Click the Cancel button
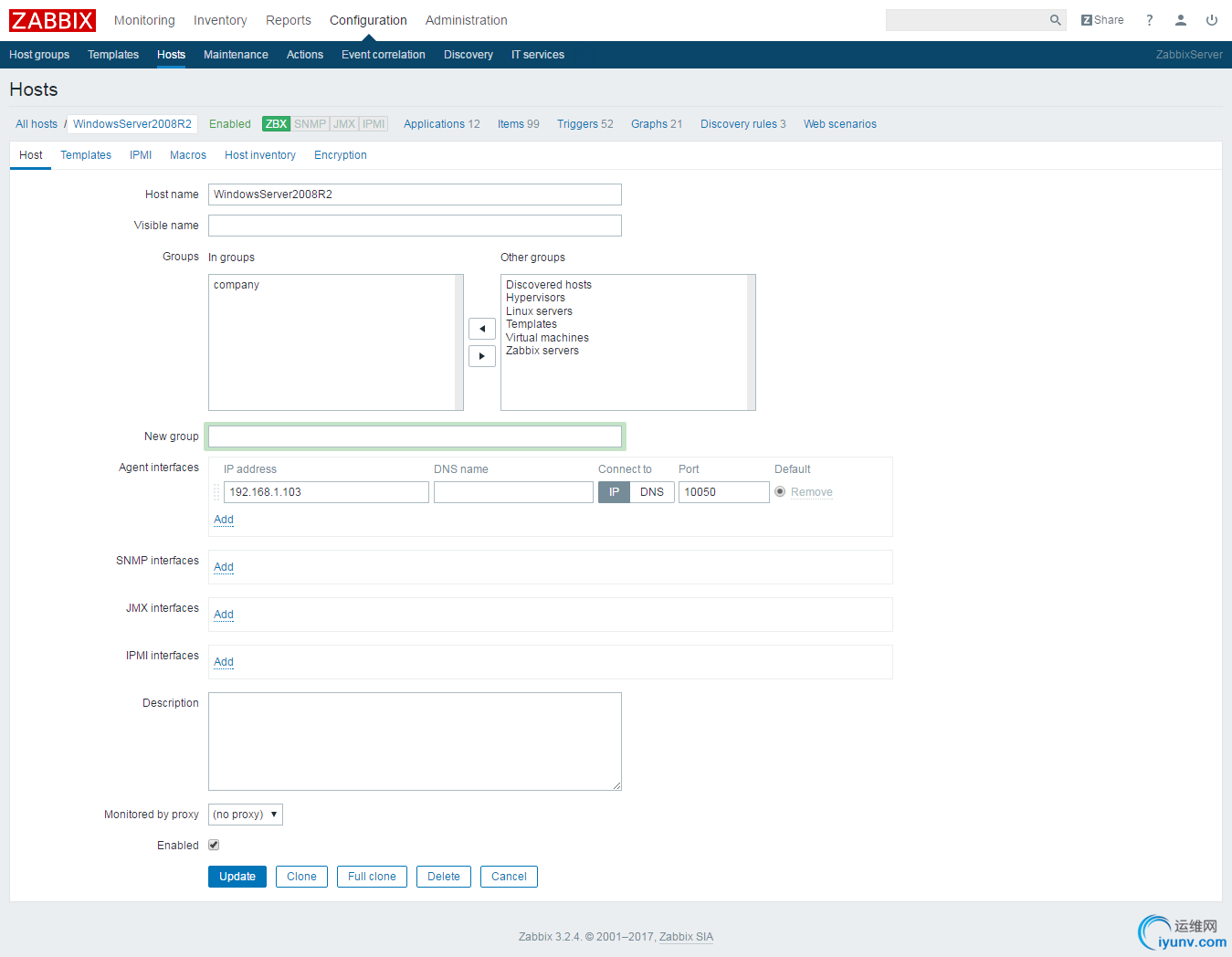Image resolution: width=1232 pixels, height=957 pixels. point(509,877)
